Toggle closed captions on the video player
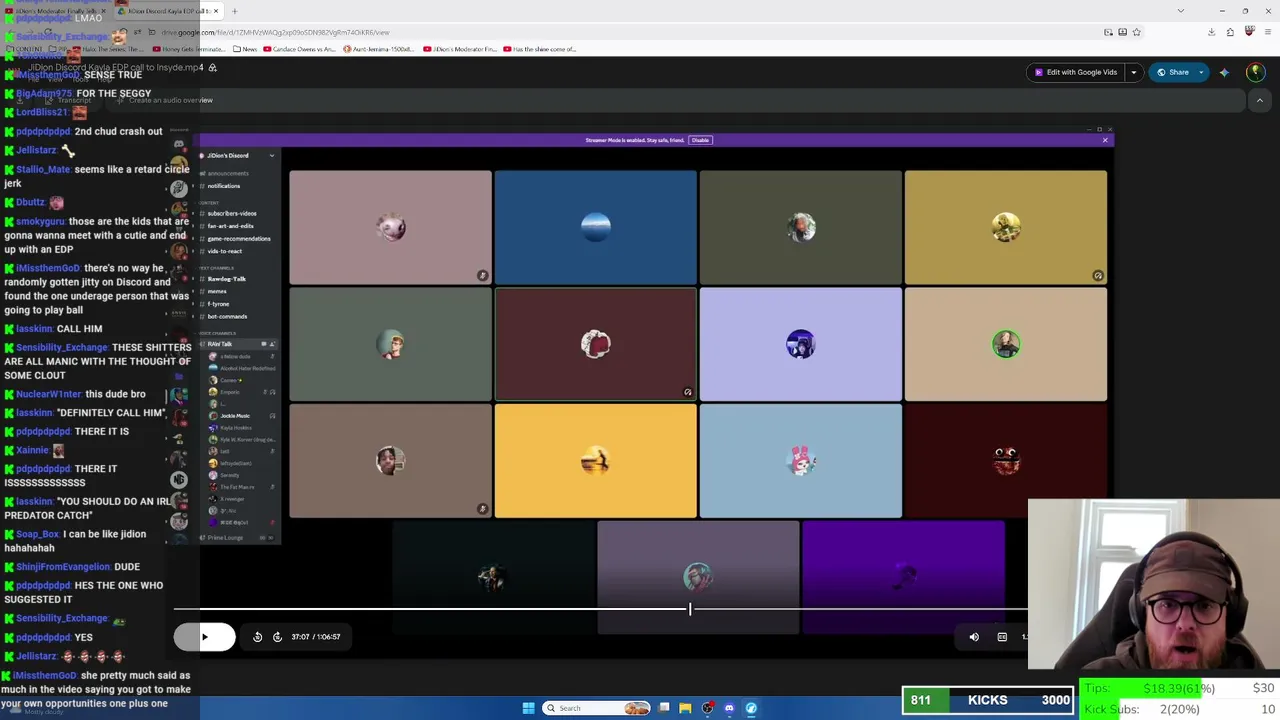1280x720 pixels. coord(1002,637)
